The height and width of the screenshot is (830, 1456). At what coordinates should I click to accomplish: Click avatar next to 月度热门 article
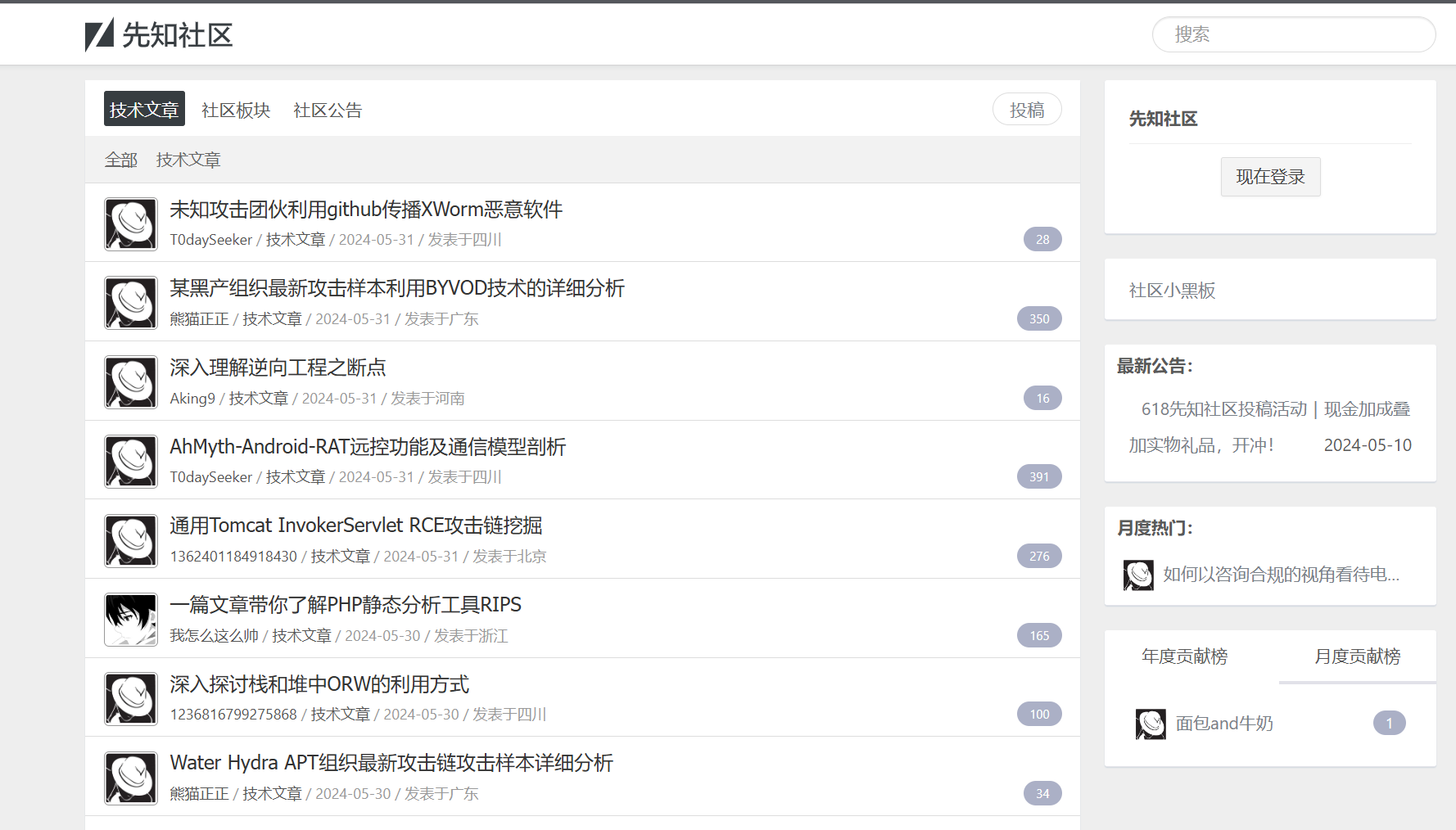pyautogui.click(x=1138, y=575)
